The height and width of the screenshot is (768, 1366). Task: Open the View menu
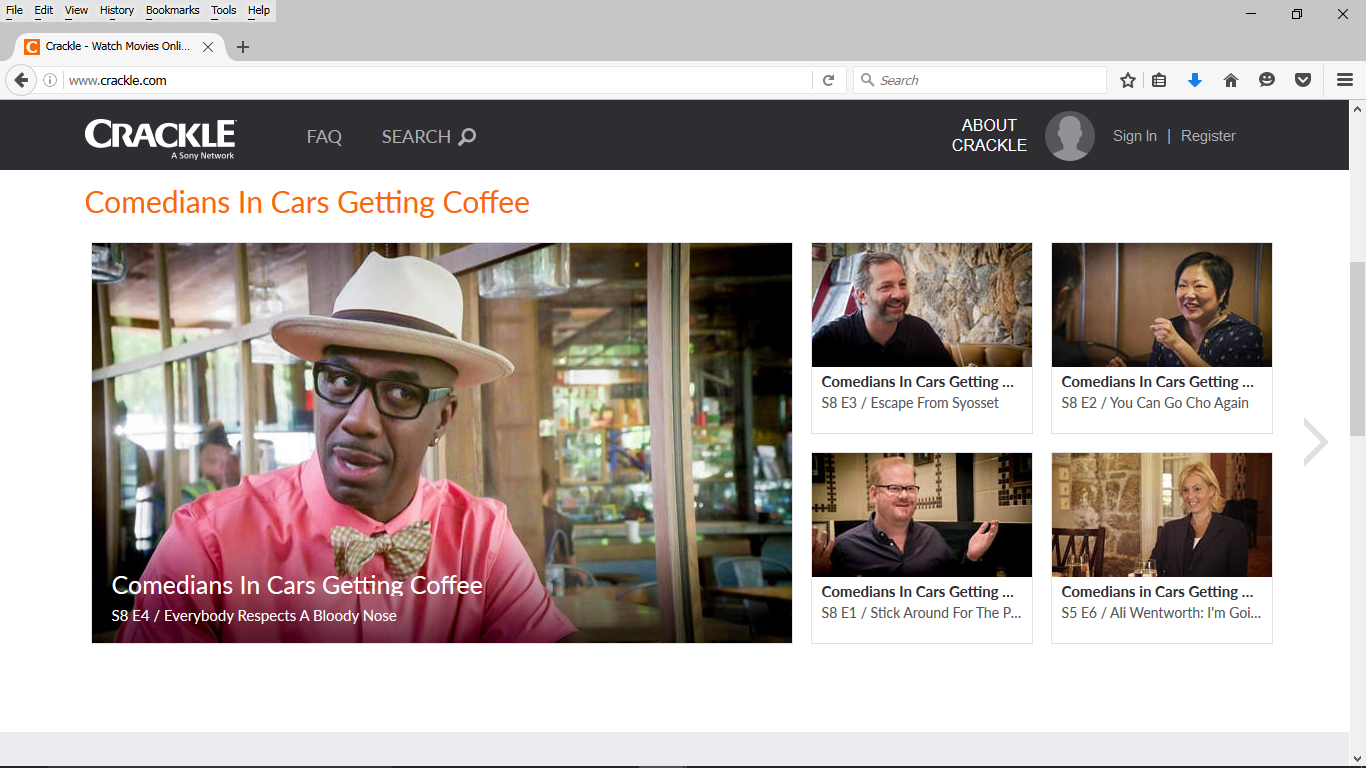(76, 10)
